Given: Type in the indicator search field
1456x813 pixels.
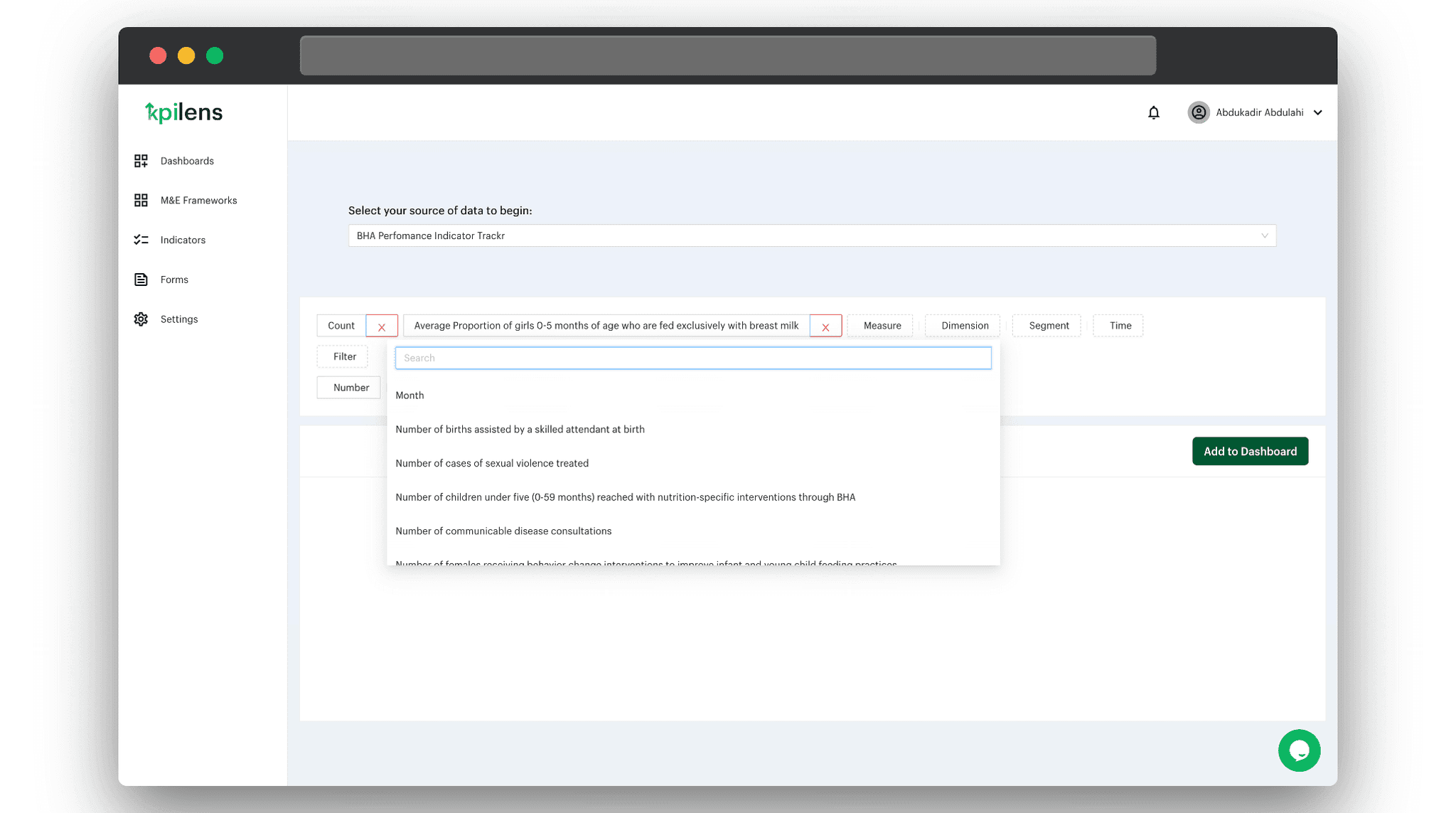Looking at the screenshot, I should pyautogui.click(x=693, y=357).
